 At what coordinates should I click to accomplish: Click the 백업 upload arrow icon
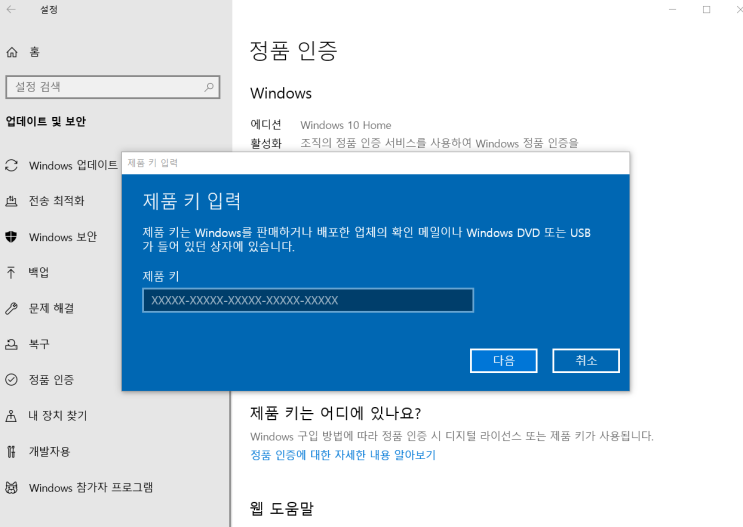pos(11,272)
